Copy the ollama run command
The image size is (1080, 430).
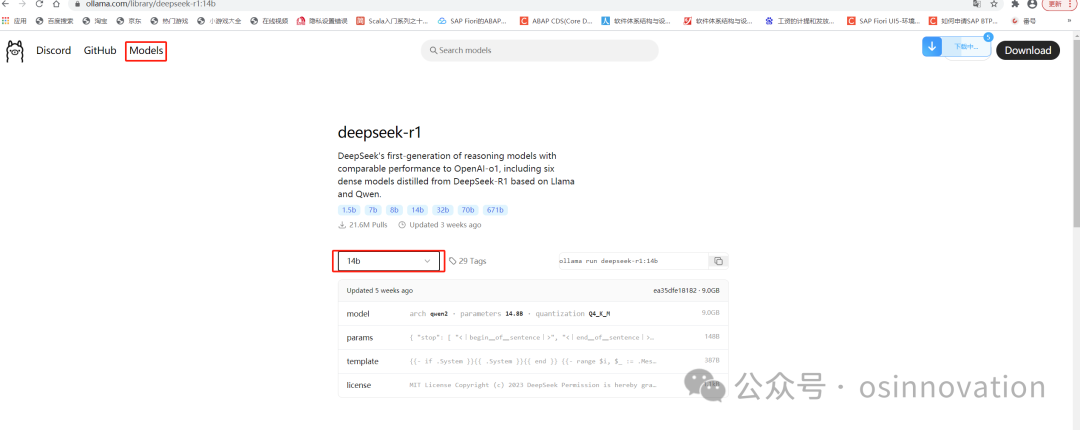[718, 261]
